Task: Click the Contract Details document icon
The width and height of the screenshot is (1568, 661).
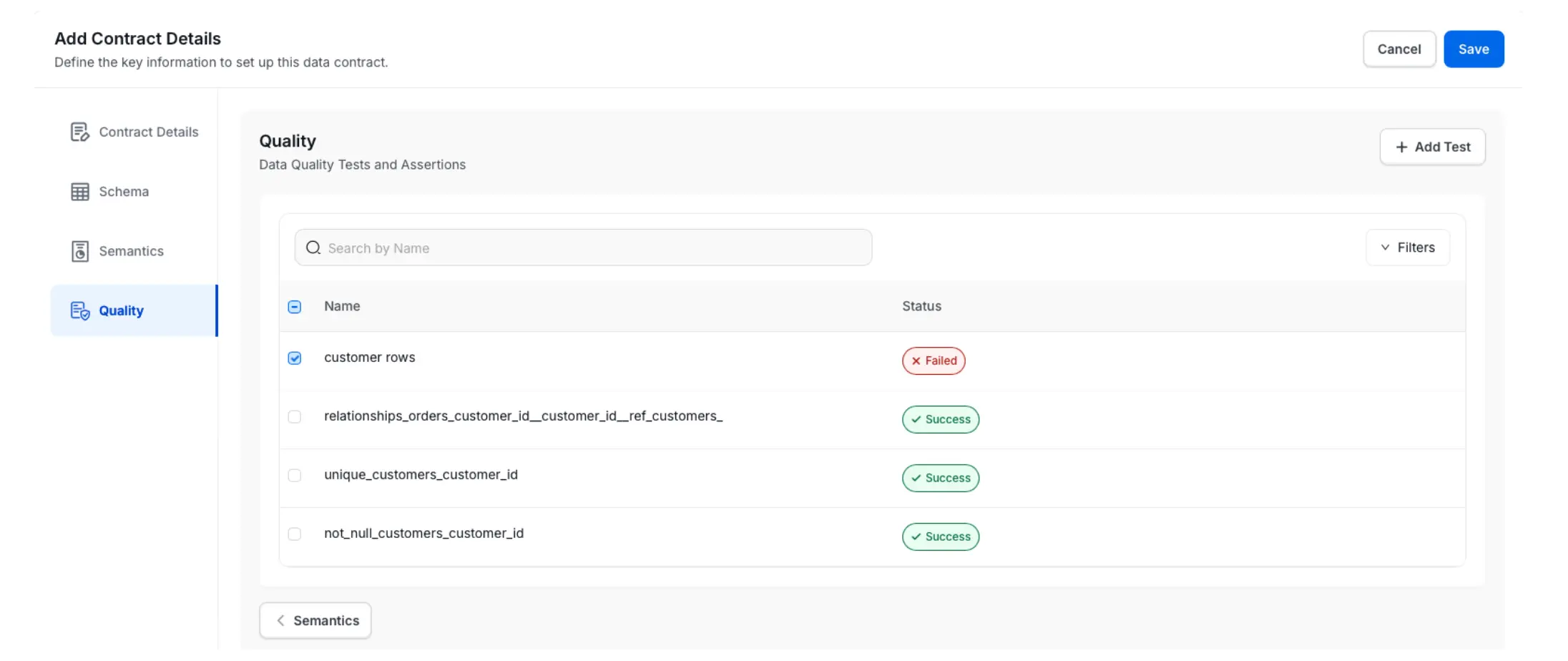Action: [x=79, y=132]
